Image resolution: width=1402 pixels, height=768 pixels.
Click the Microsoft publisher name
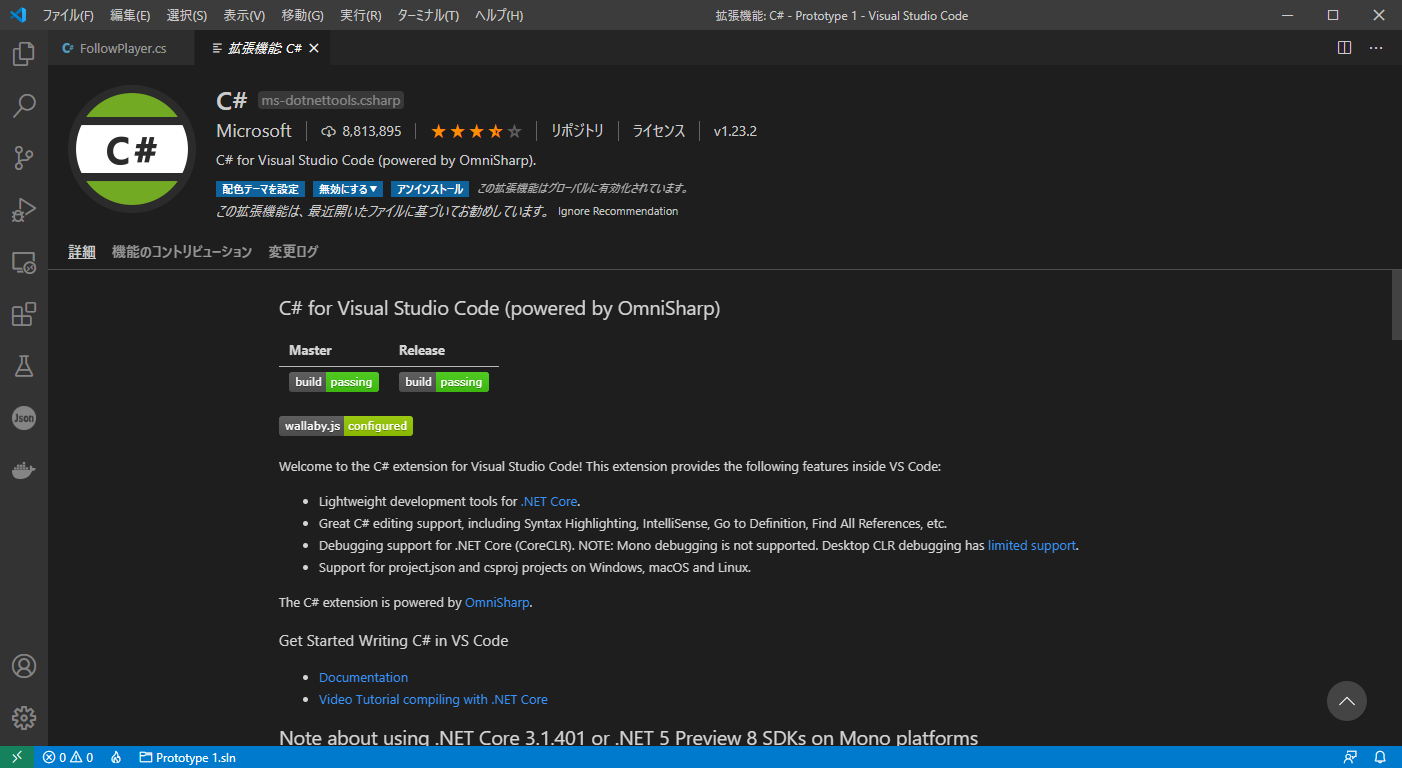click(x=254, y=131)
